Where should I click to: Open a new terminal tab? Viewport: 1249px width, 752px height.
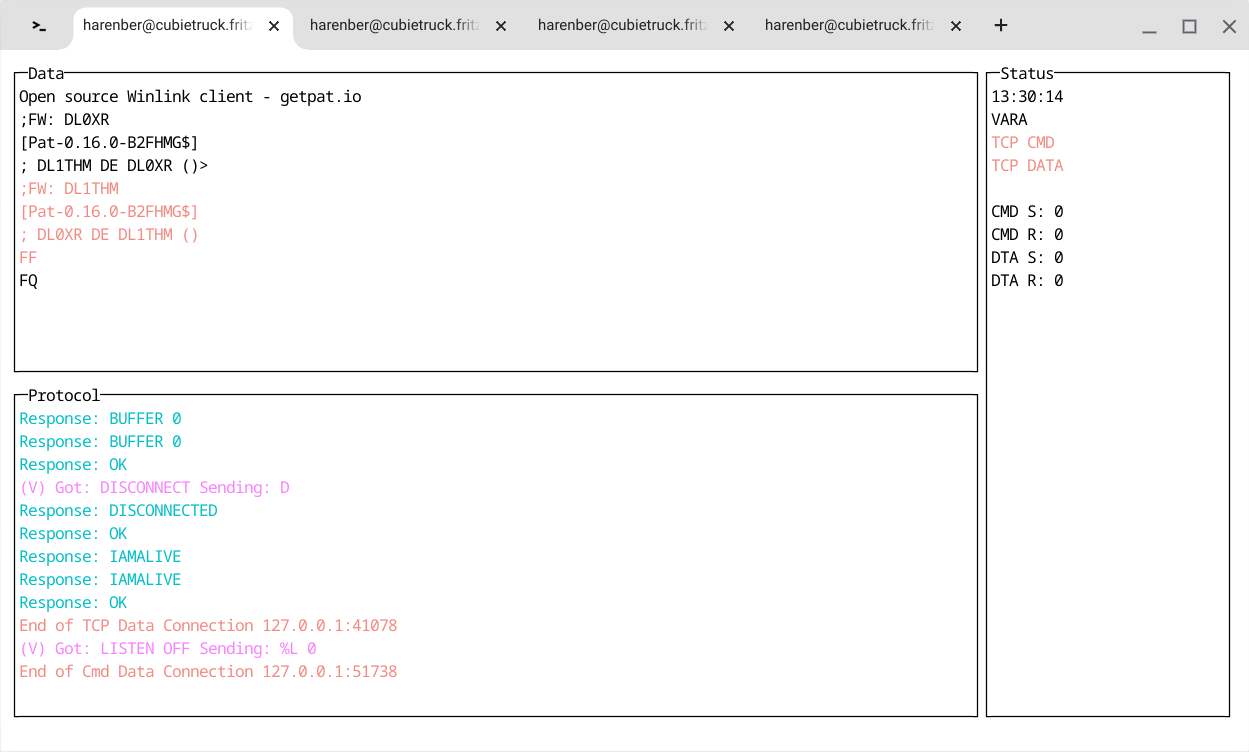1000,25
